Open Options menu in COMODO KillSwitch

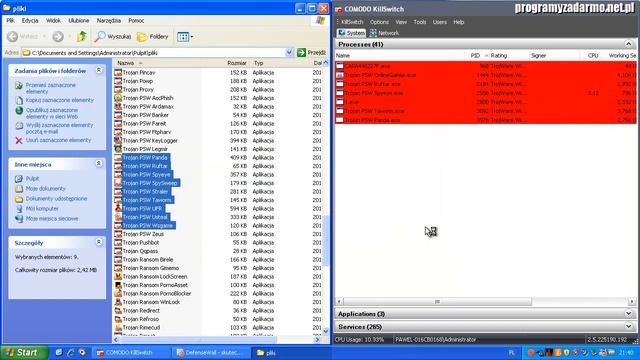coord(379,22)
